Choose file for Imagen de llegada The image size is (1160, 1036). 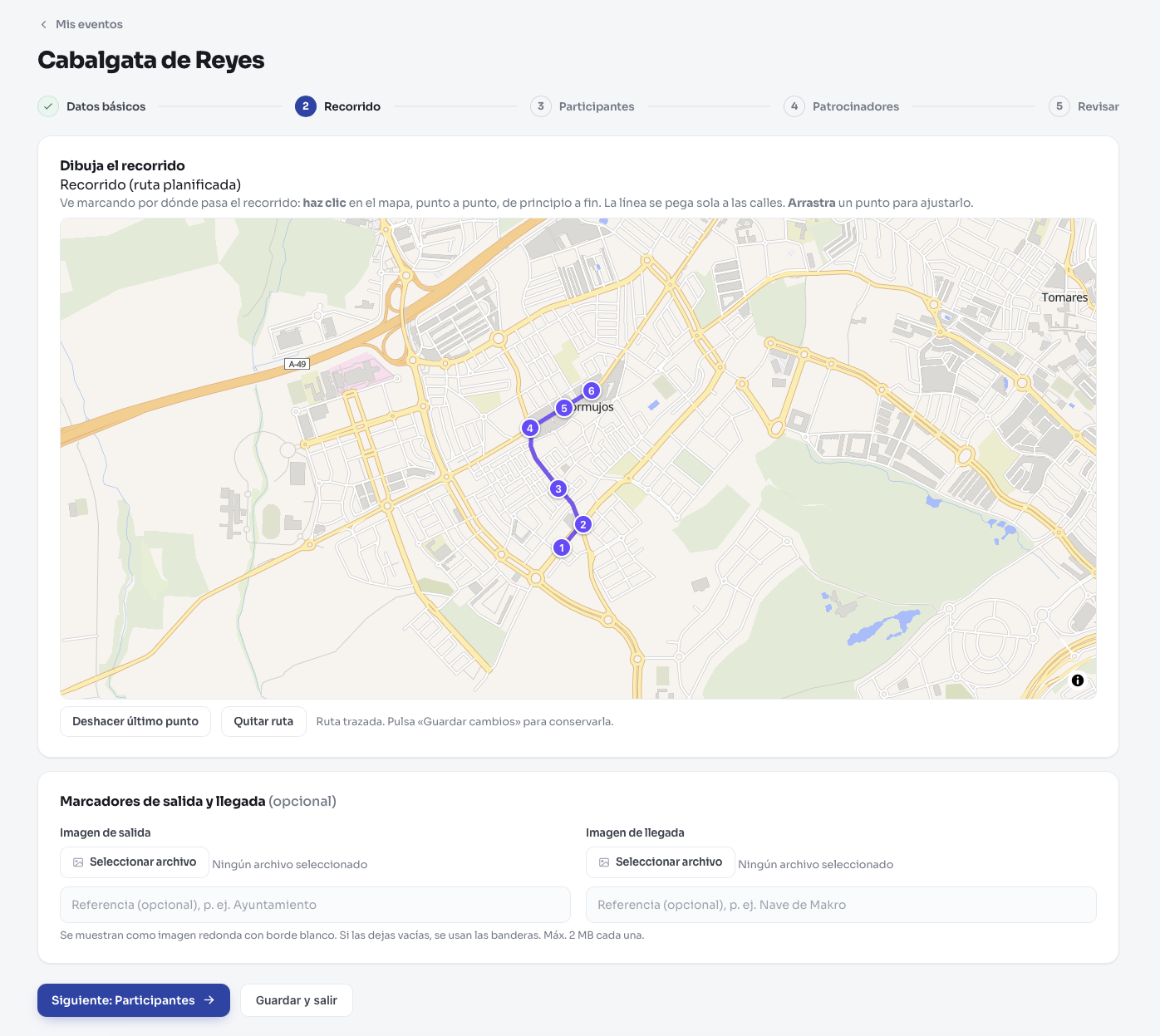pyautogui.click(x=661, y=862)
